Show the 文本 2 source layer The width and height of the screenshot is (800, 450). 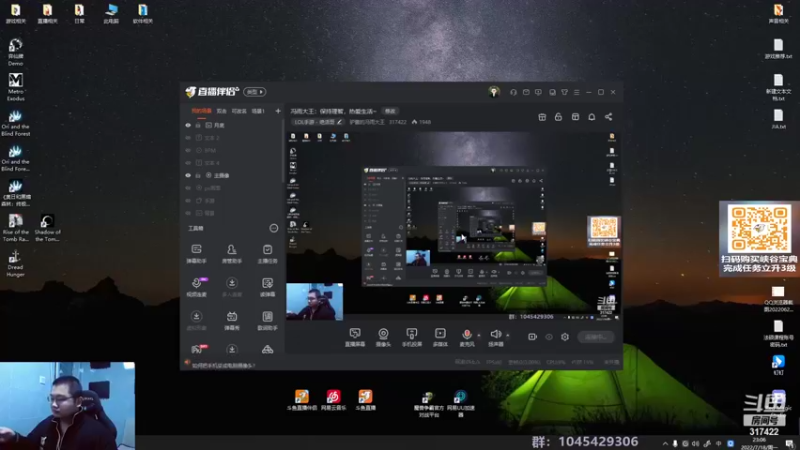188,138
